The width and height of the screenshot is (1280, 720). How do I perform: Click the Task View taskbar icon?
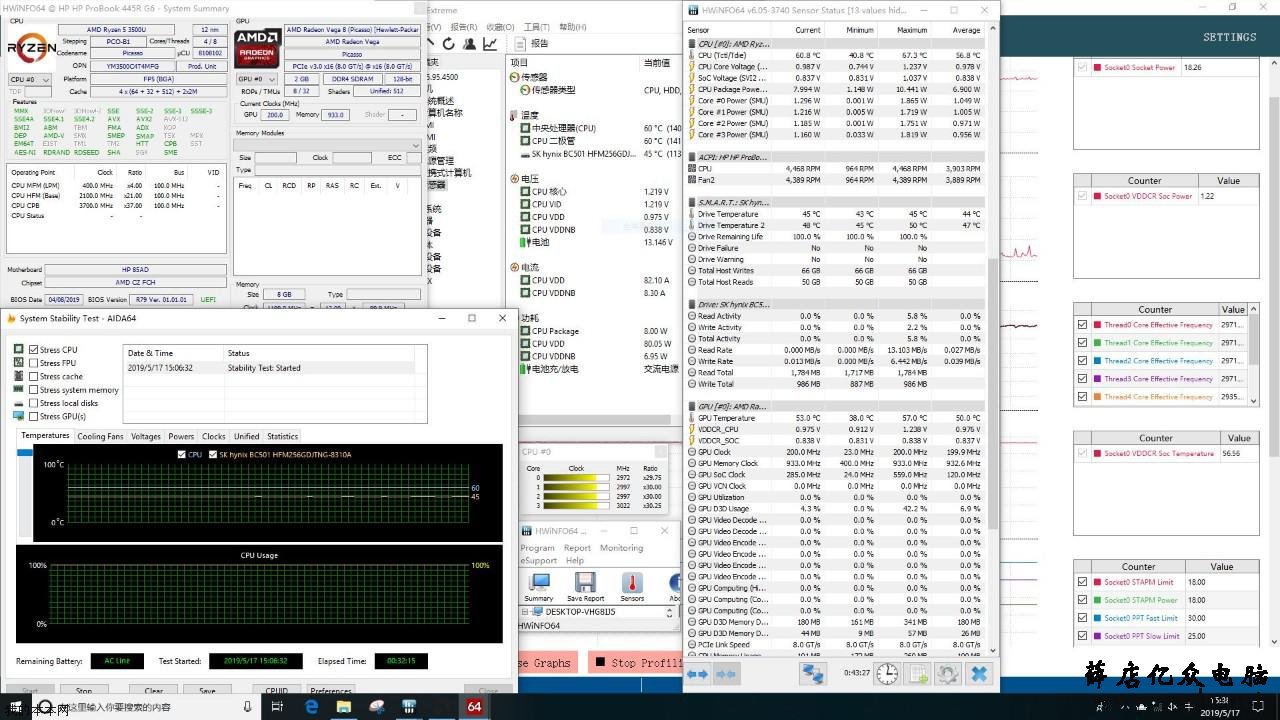click(278, 706)
